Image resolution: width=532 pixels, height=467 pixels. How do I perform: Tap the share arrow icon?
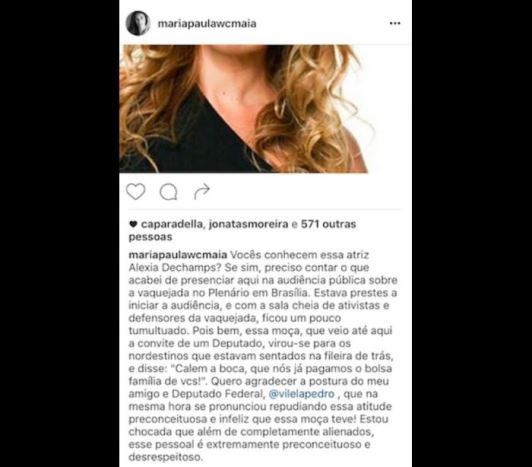pyautogui.click(x=202, y=192)
